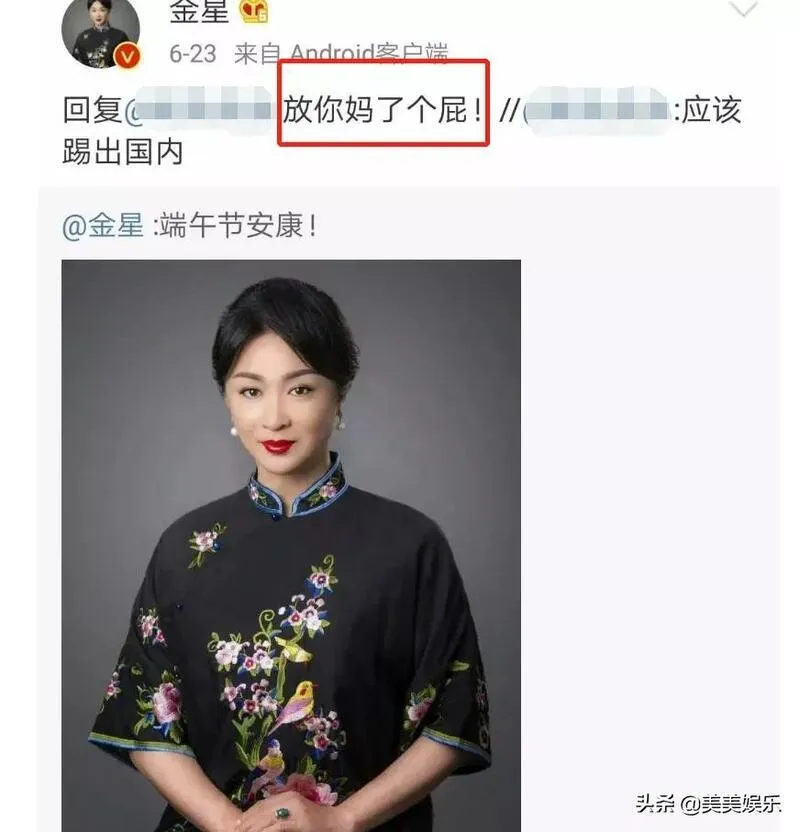The height and width of the screenshot is (832, 800).
Task: Expand the post options chevron arrow
Action: (744, 8)
